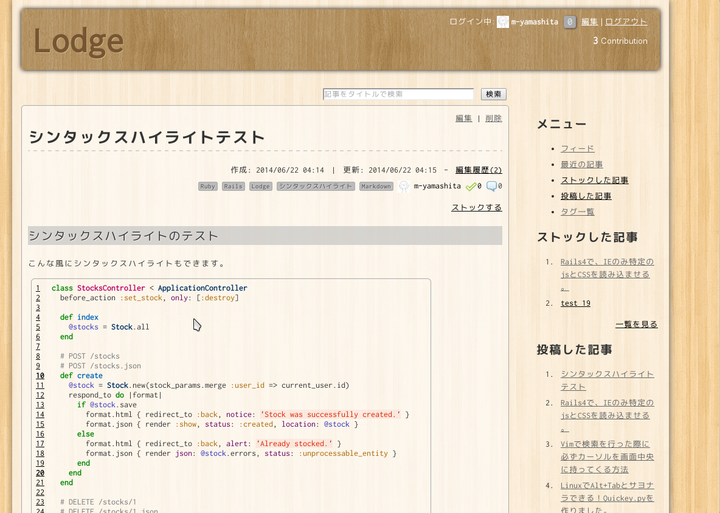Open the notification count badge in header
The width and height of the screenshot is (720, 513).
tap(569, 22)
